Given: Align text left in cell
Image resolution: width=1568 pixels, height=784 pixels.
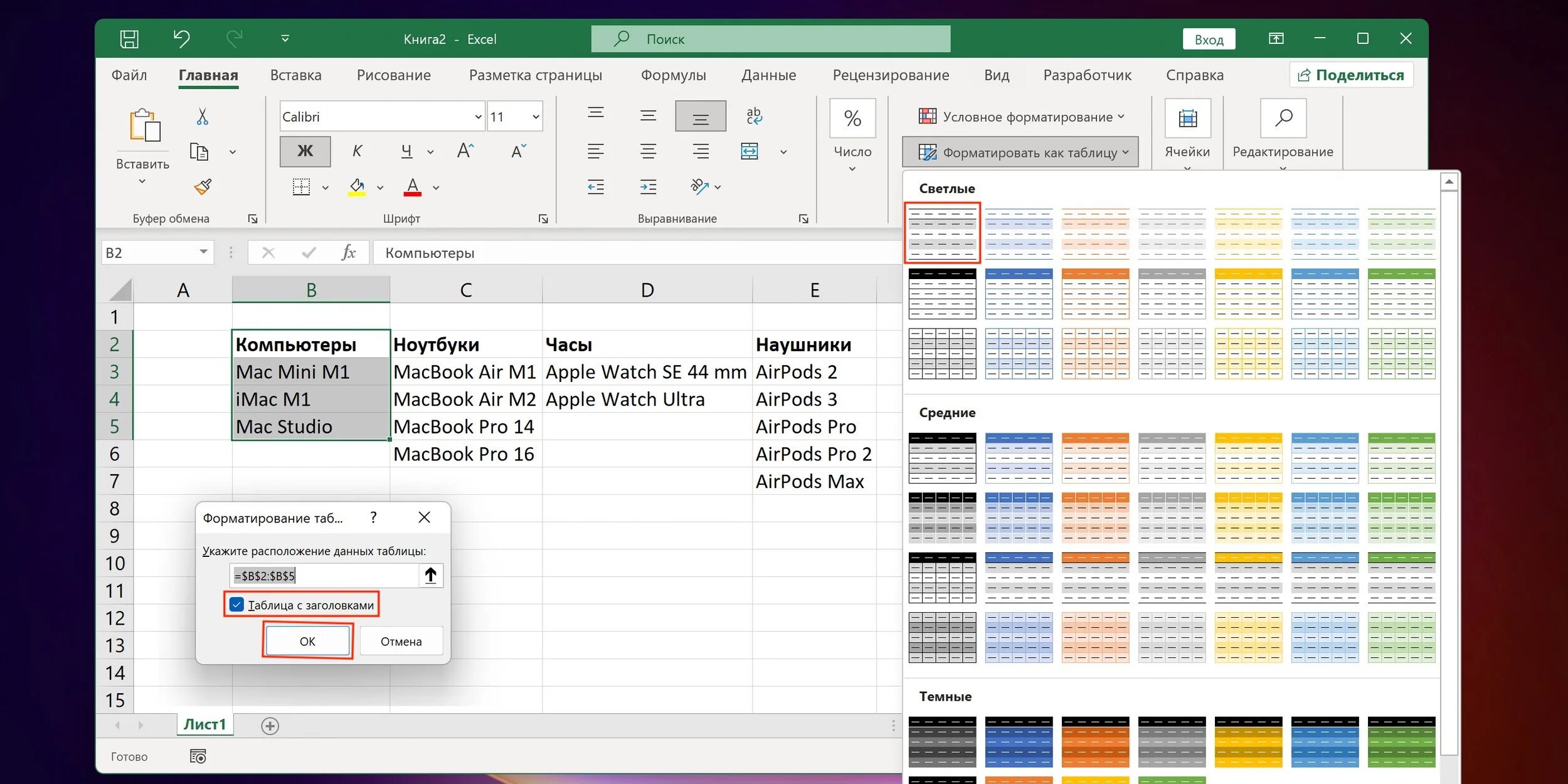Looking at the screenshot, I should click(596, 151).
